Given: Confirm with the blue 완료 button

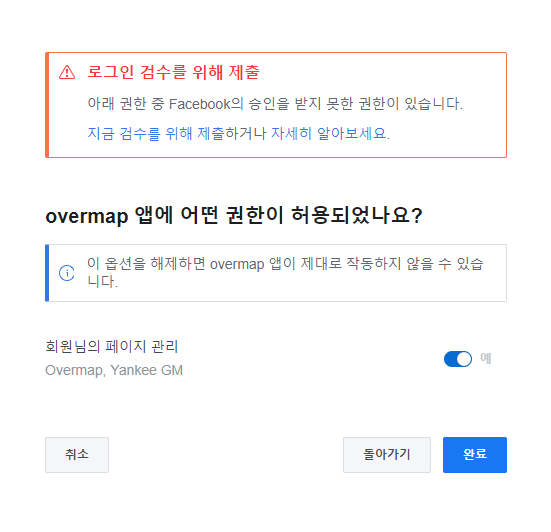Looking at the screenshot, I should coord(475,455).
